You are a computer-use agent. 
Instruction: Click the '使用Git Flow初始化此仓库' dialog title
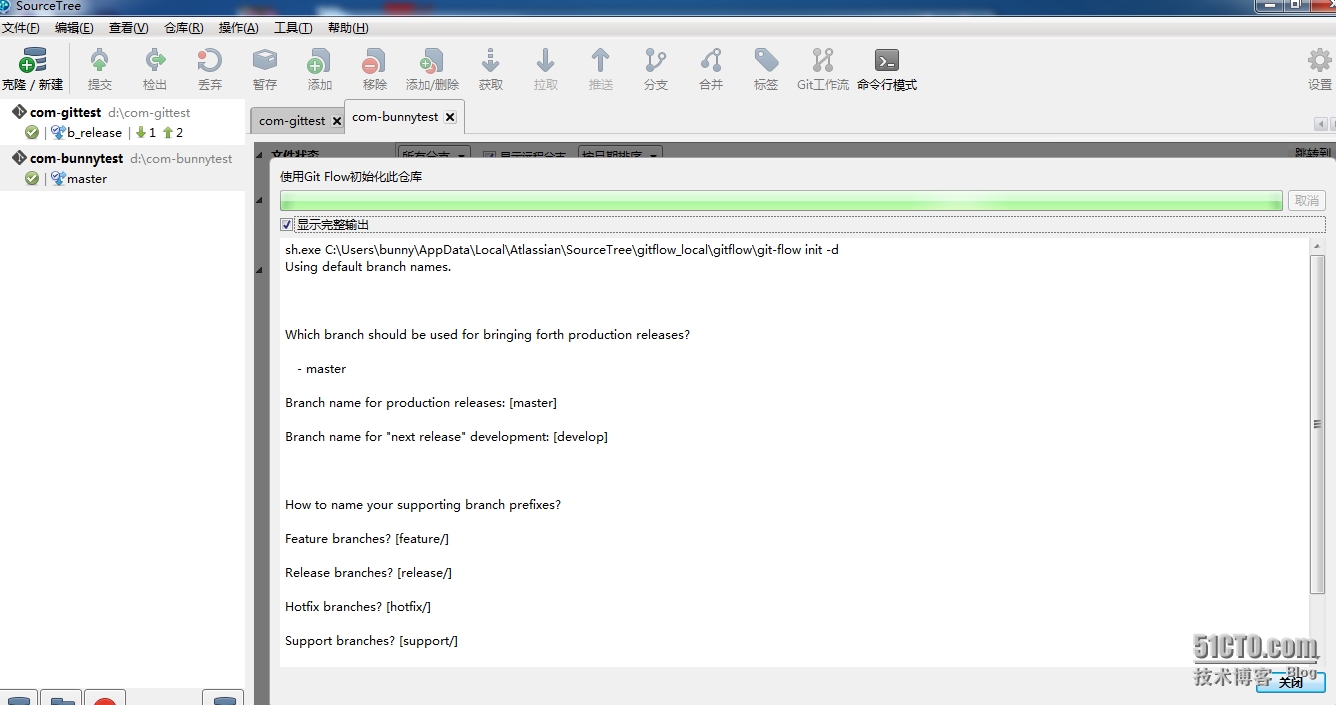351,177
